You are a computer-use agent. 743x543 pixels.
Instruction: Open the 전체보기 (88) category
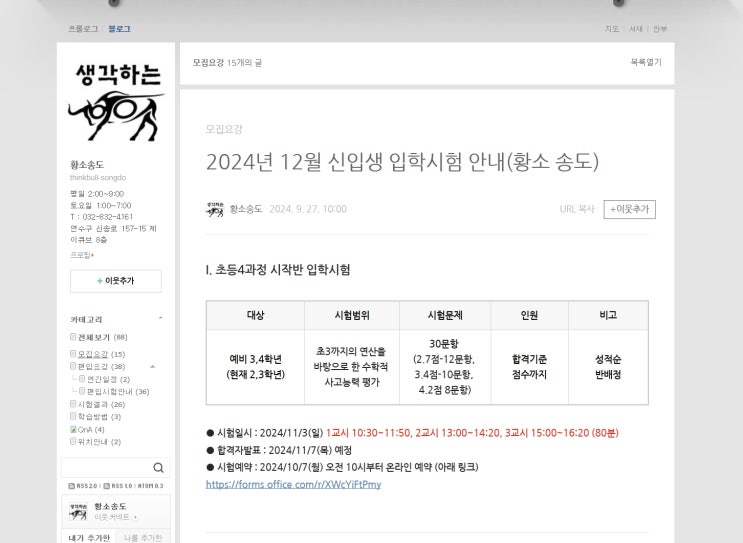[102, 337]
